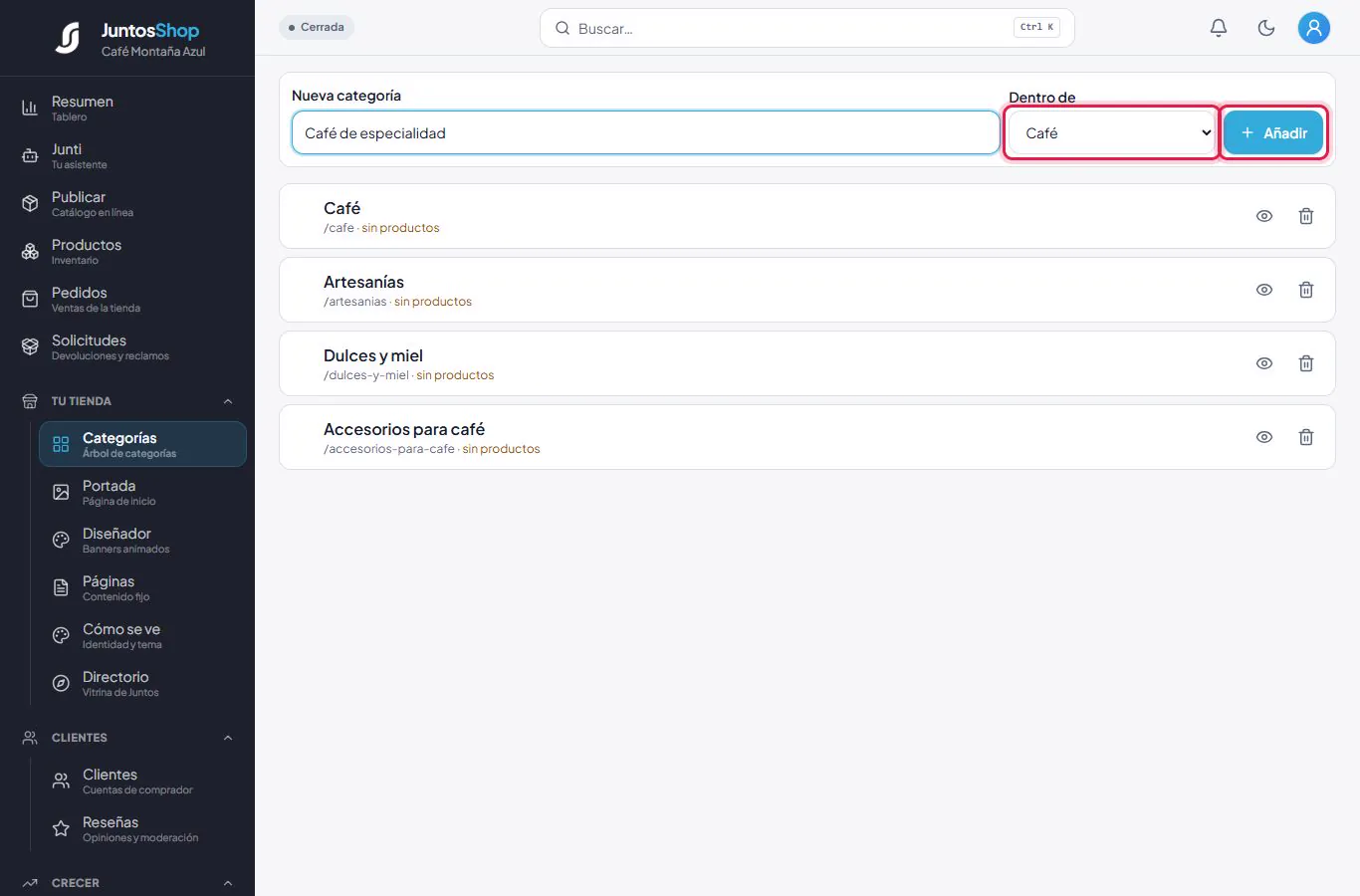This screenshot has width=1360, height=896.
Task: Open Cómo se ve theme settings
Action: tap(142, 635)
